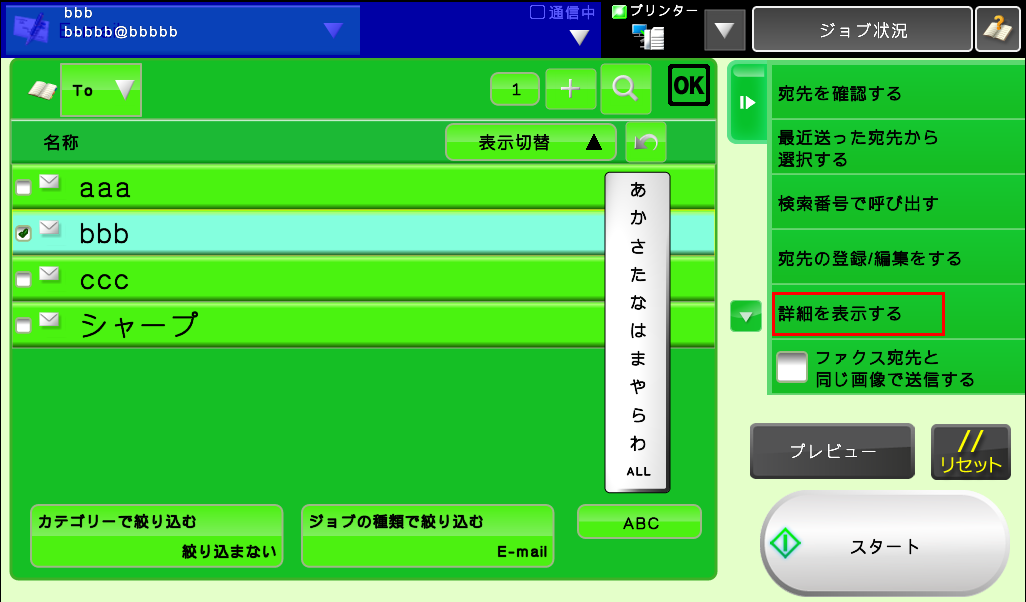
Task: Check the aaa contact checkbox
Action: (23, 187)
